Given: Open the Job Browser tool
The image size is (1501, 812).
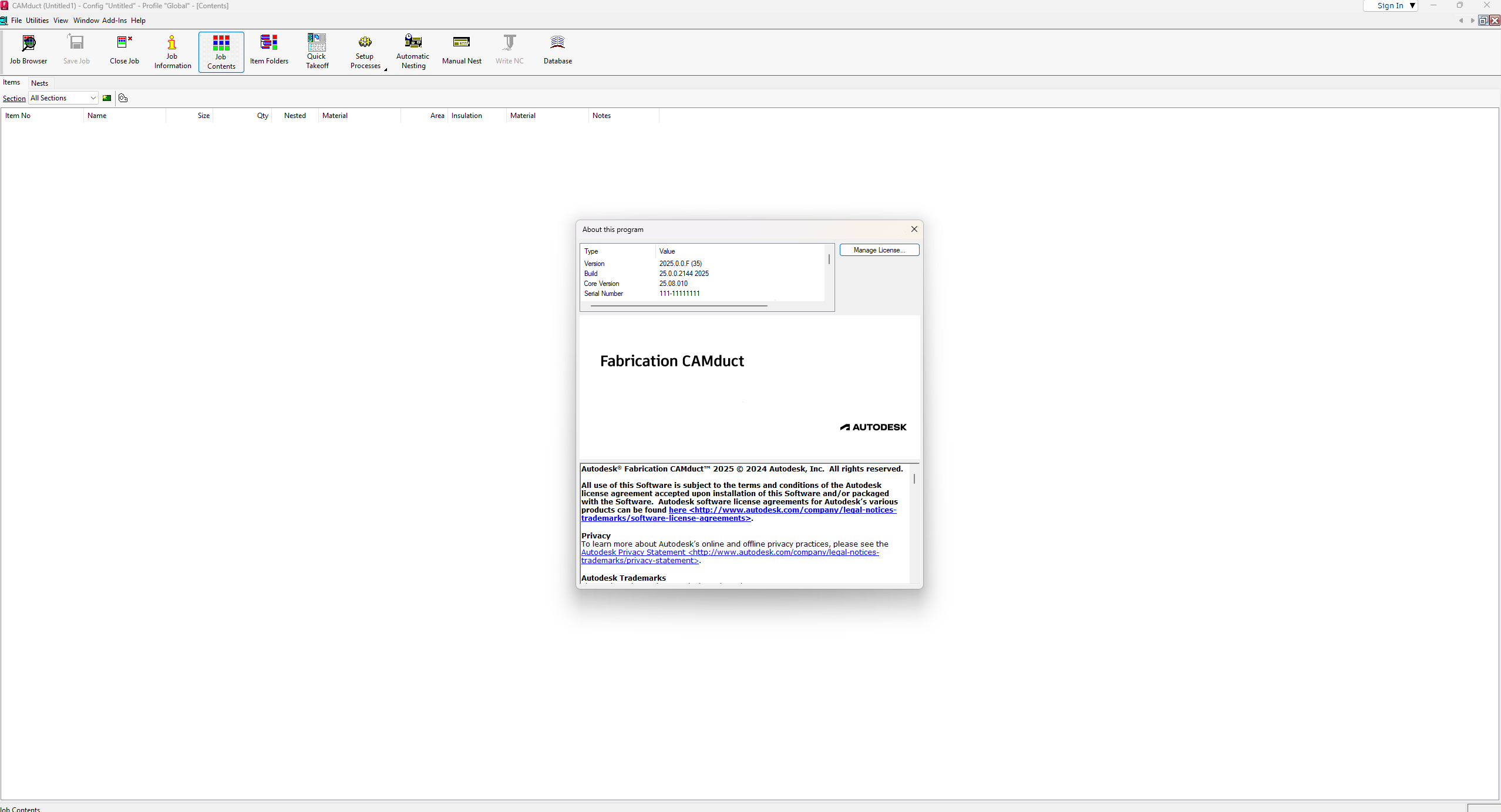Looking at the screenshot, I should (x=28, y=50).
